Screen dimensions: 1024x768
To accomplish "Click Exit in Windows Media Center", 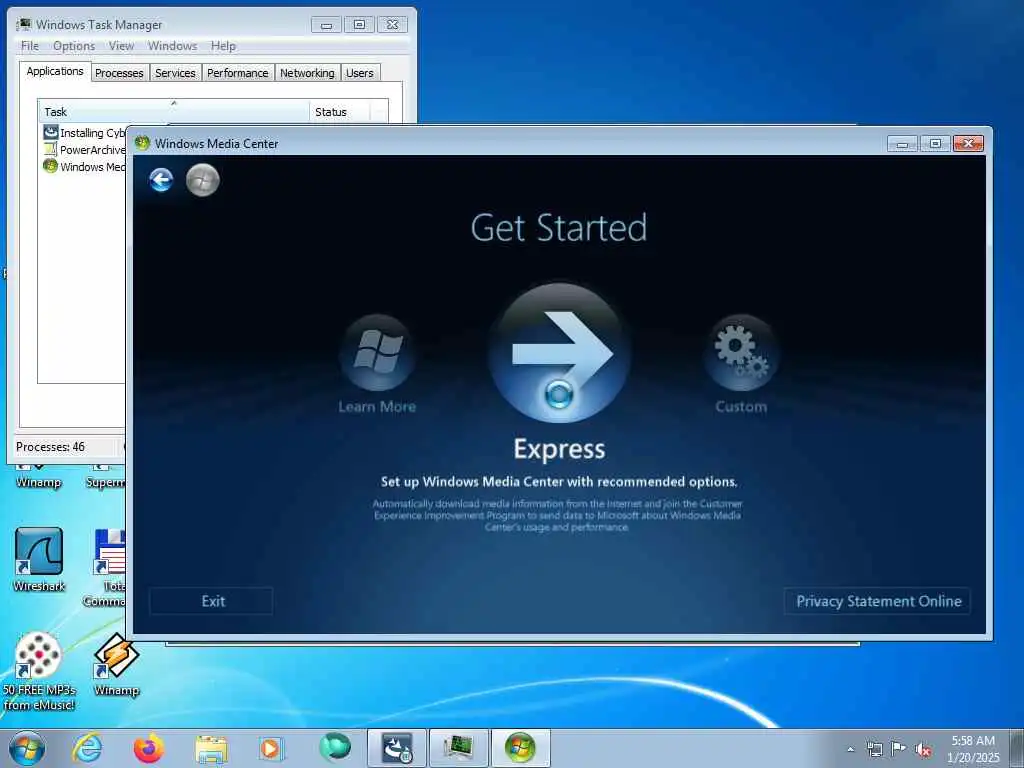I will [x=212, y=601].
